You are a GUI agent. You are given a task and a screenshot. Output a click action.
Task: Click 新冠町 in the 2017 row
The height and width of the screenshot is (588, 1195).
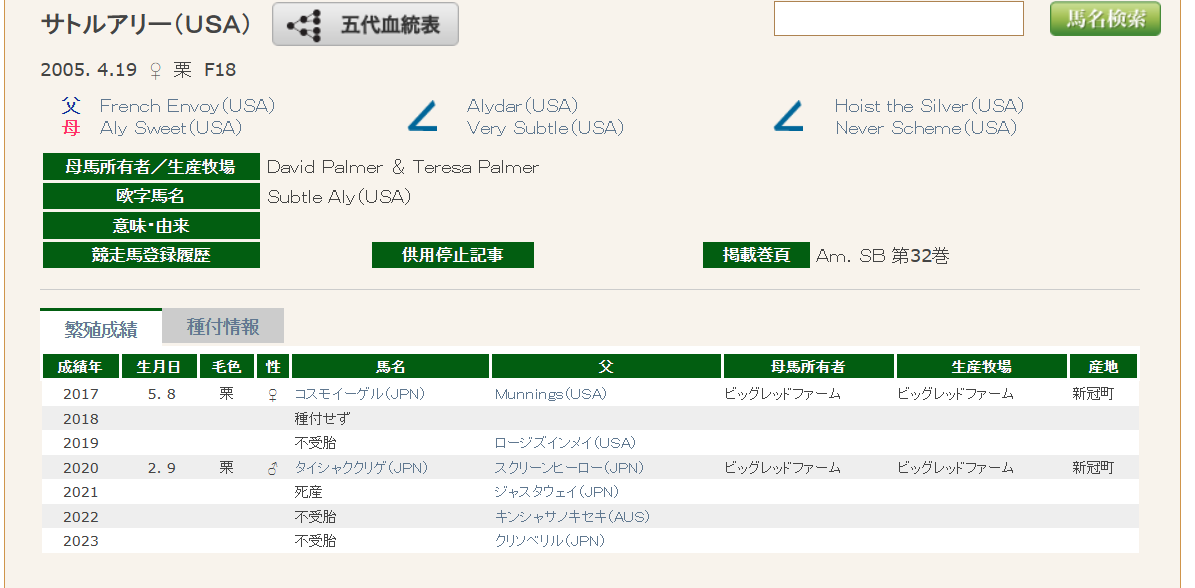1093,395
